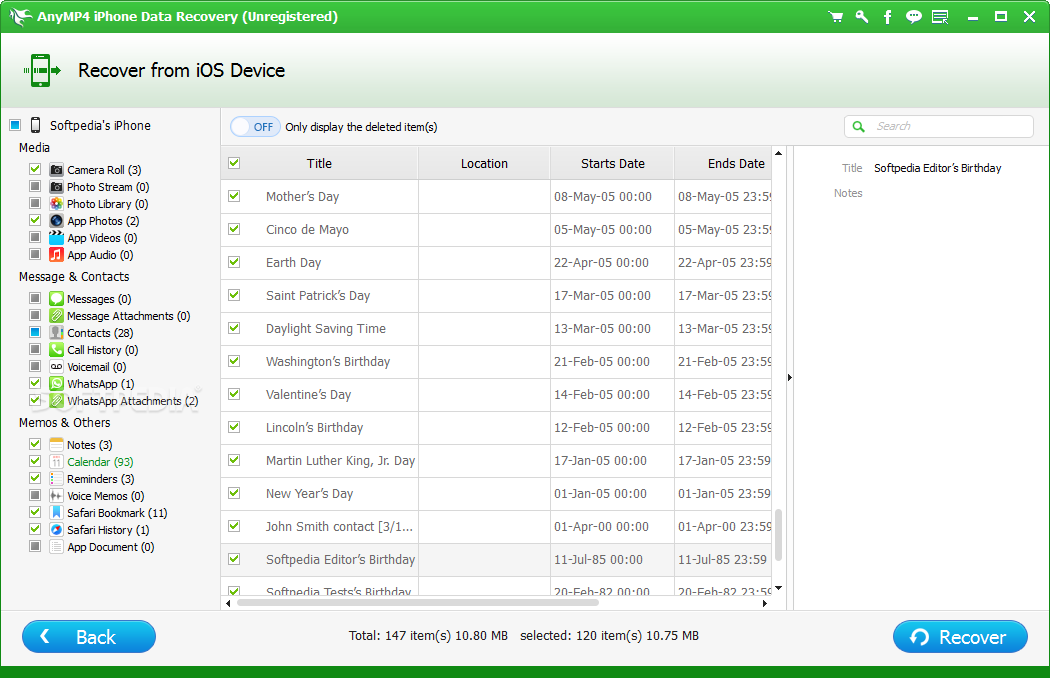Select the Daylight Saving Time event
1050x678 pixels.
point(496,328)
